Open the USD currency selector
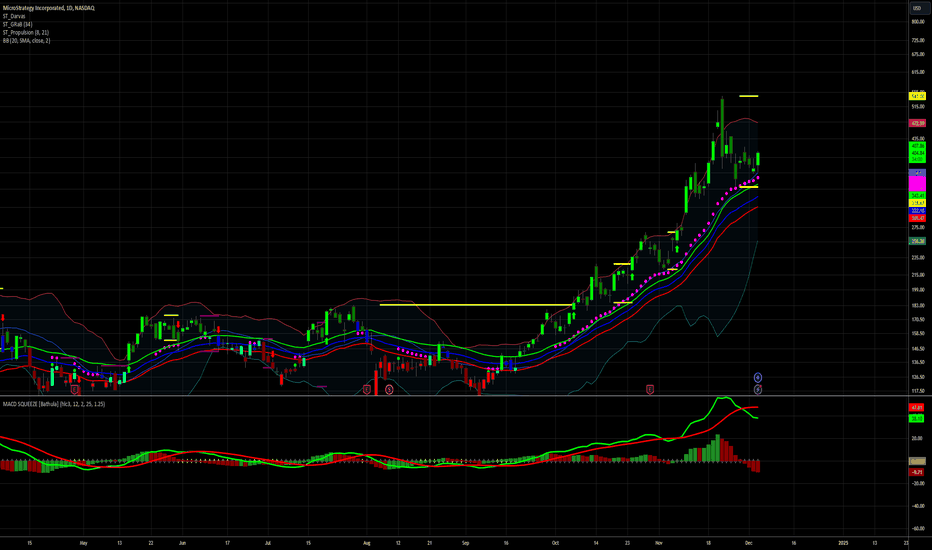 coord(915,8)
